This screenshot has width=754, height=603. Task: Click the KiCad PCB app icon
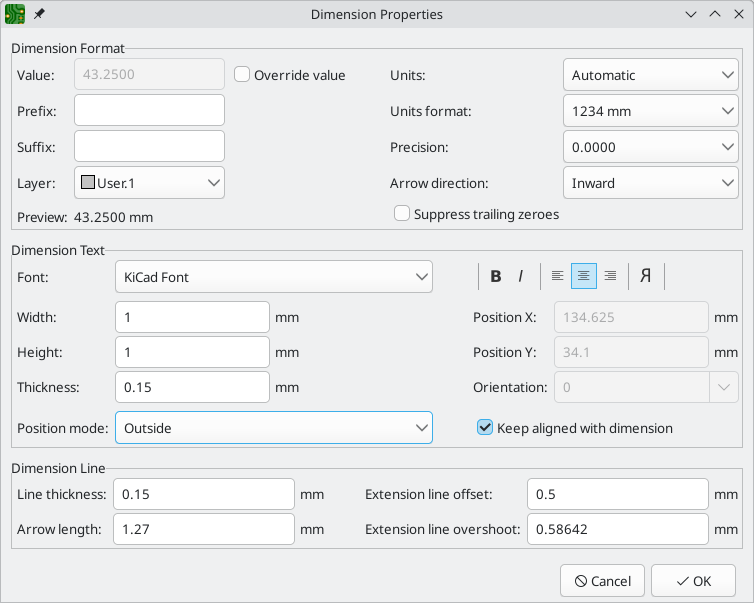click(x=15, y=14)
